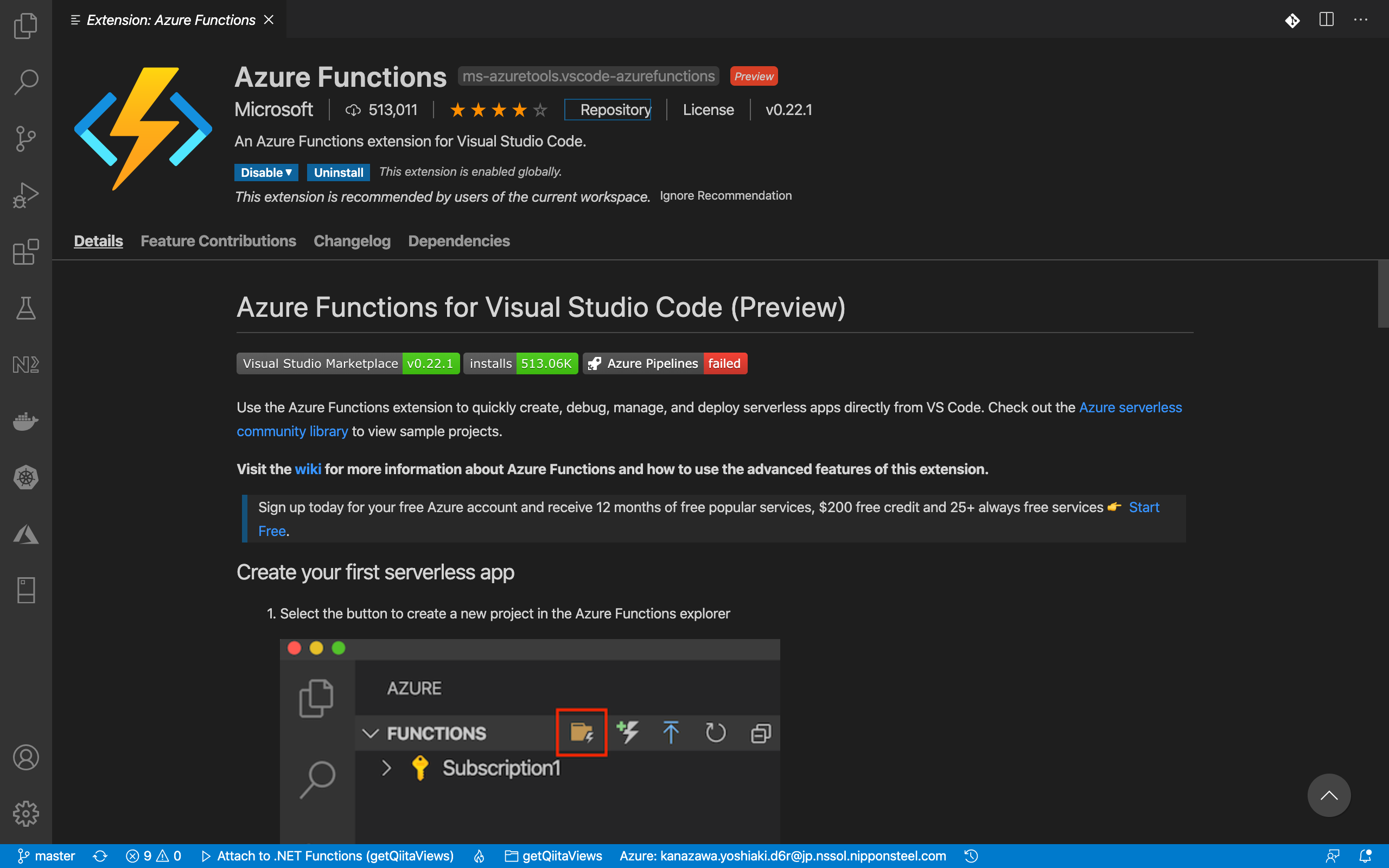Open notifications bell in status bar
Screen dimensions: 1389x868
click(x=1366, y=856)
